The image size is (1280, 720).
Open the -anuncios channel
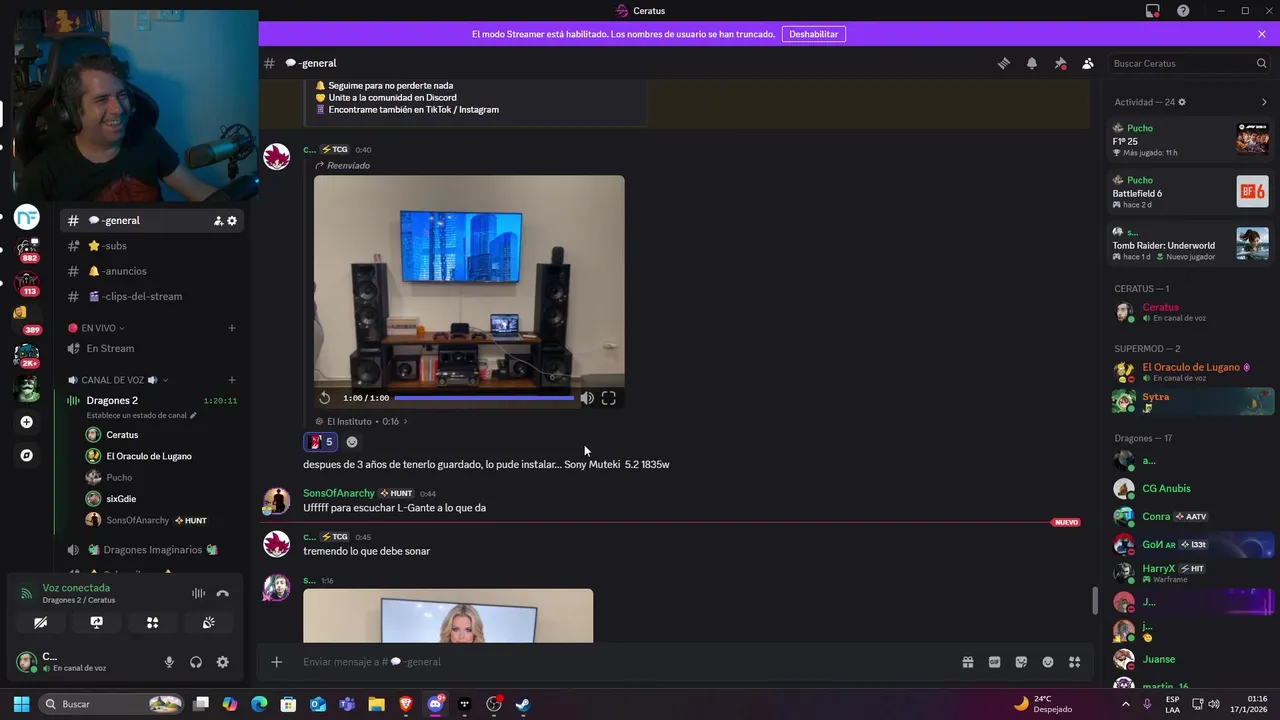coord(150,271)
